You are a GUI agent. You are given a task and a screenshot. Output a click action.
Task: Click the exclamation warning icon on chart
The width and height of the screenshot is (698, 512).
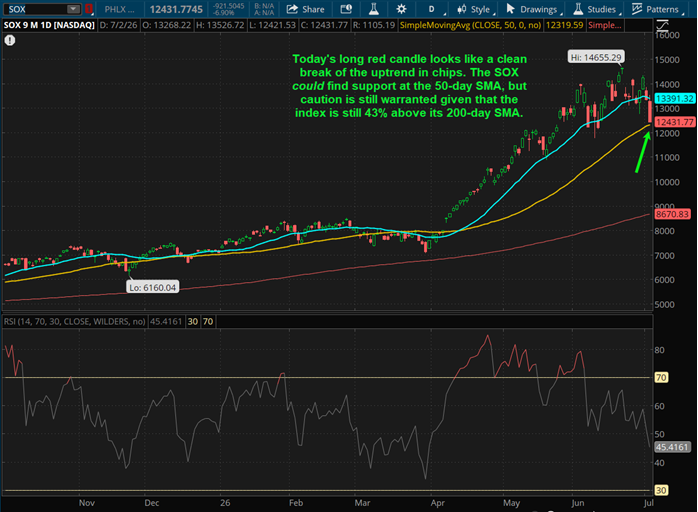tap(10, 41)
